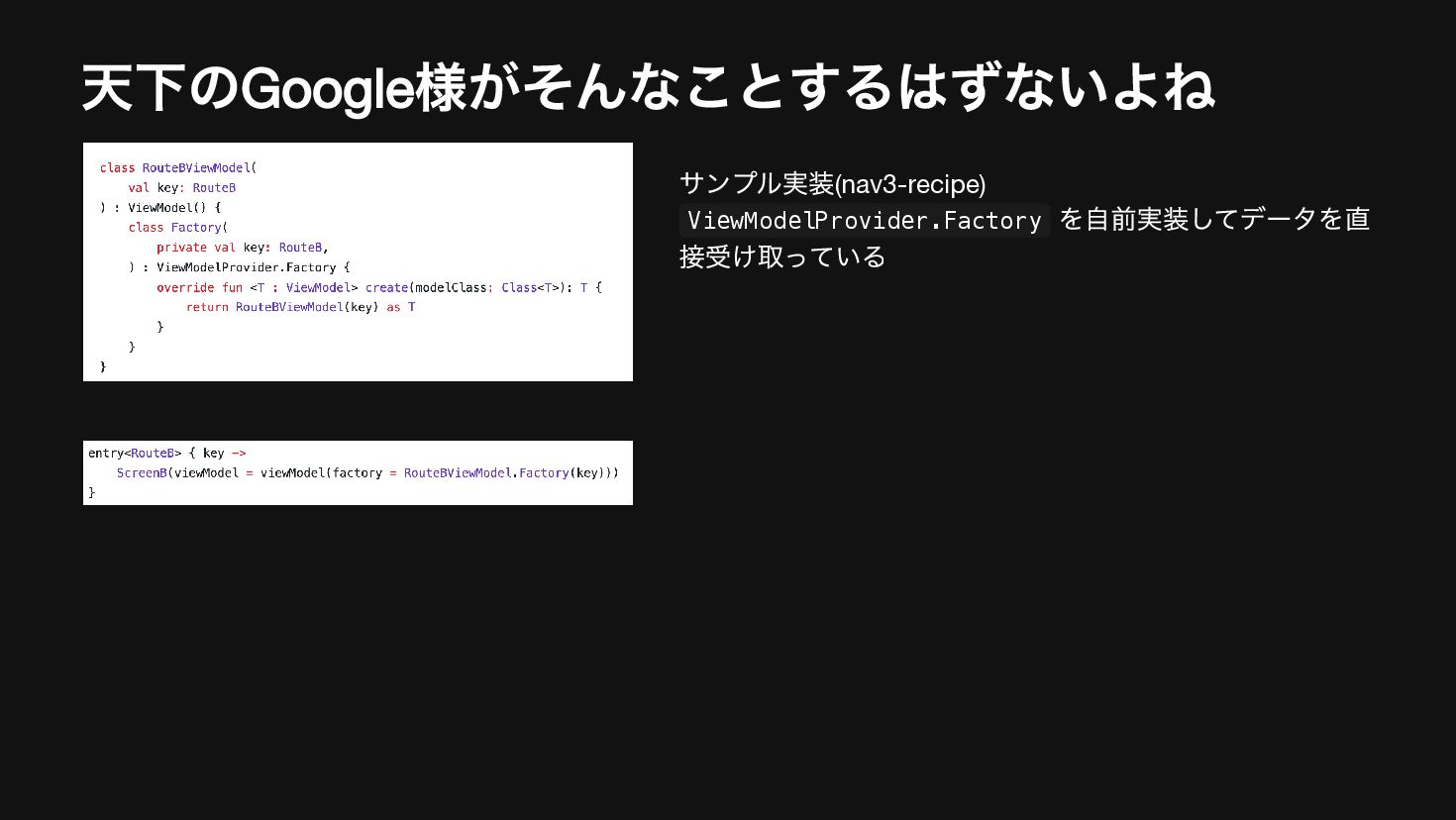Click the RouteBViewModel class code snippet image
The width and height of the screenshot is (1456, 820).
pos(358,261)
